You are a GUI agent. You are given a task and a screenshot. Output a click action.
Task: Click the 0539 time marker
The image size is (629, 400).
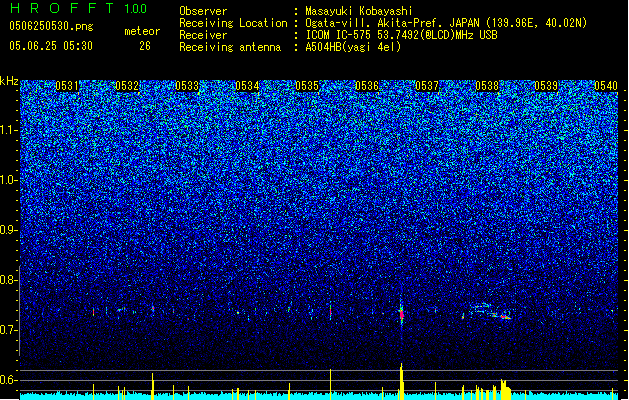[x=546, y=86]
